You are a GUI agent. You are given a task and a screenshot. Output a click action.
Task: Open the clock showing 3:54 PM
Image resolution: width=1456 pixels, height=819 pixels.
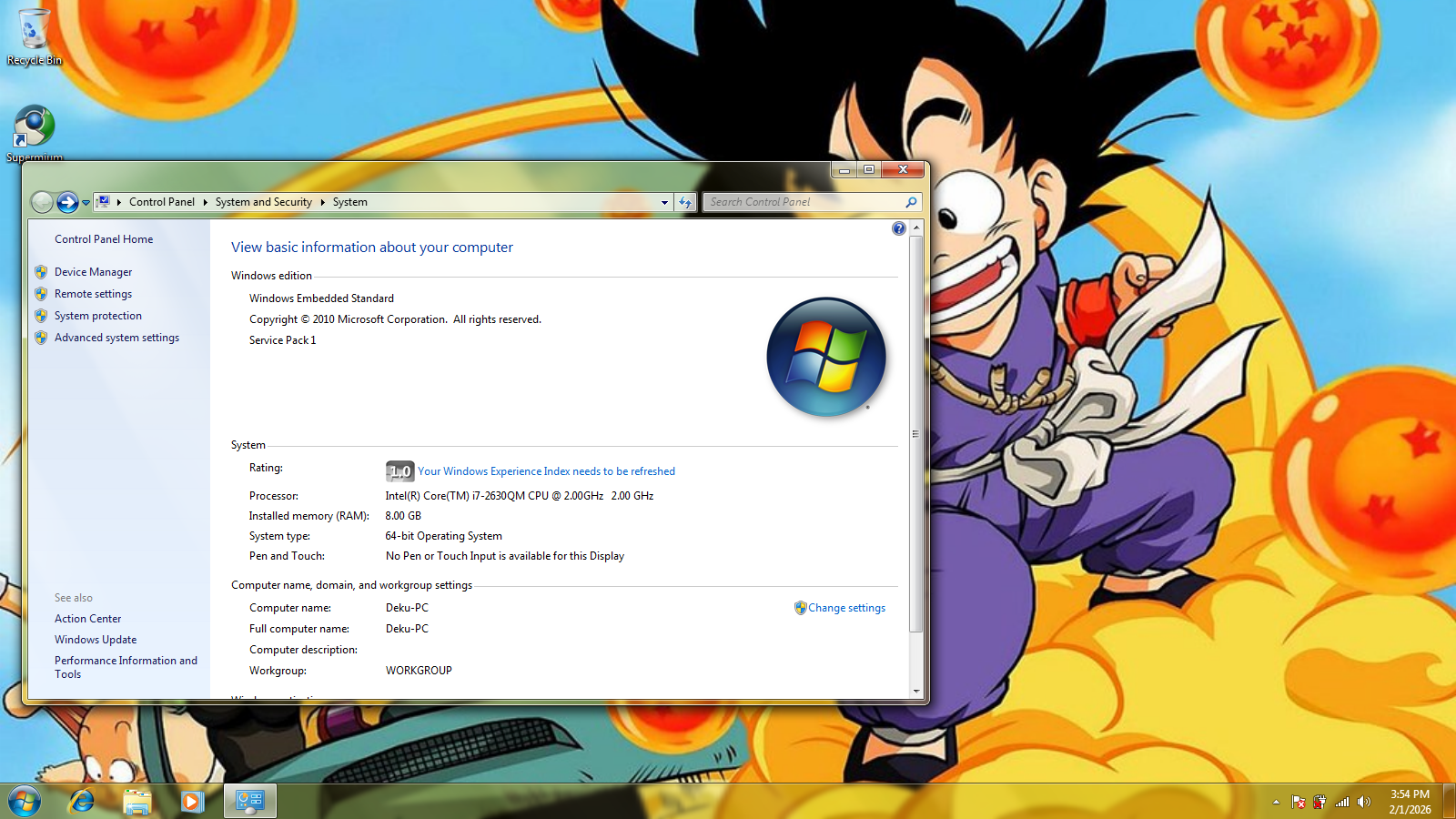(x=1410, y=802)
